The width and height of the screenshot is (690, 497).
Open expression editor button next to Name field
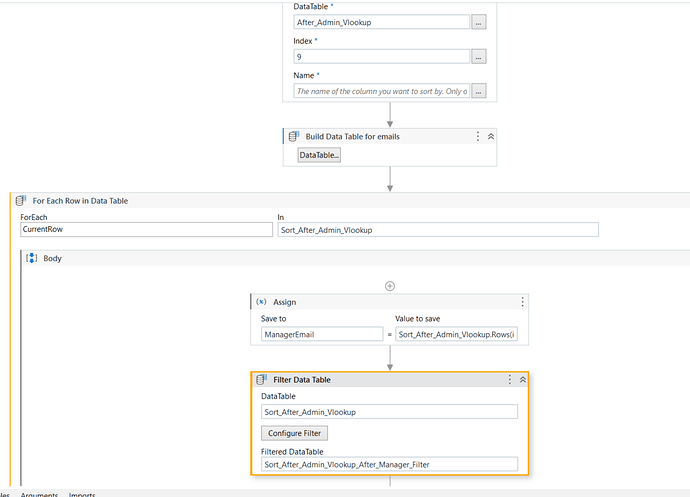pos(479,91)
